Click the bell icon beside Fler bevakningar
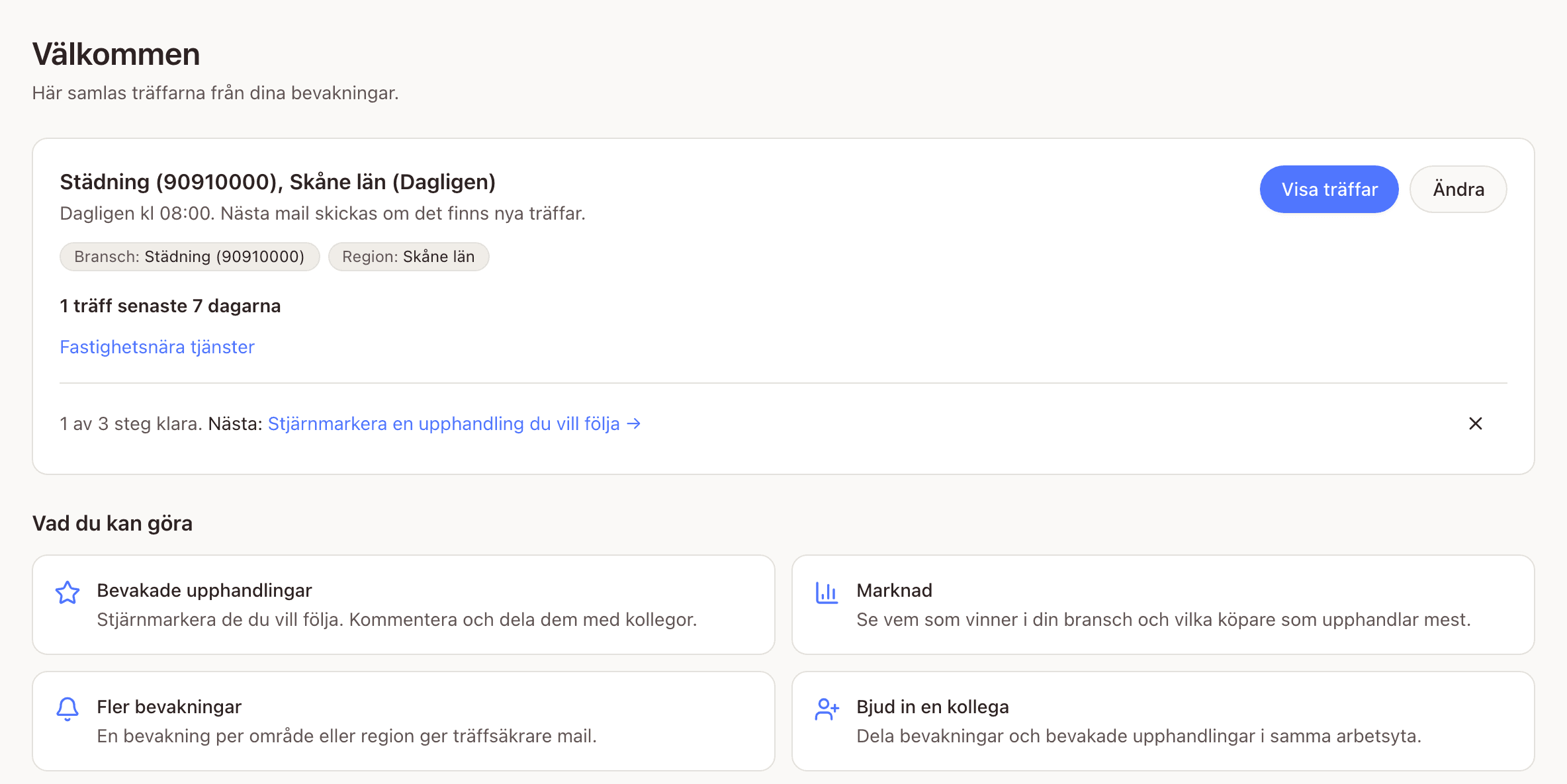 67,709
